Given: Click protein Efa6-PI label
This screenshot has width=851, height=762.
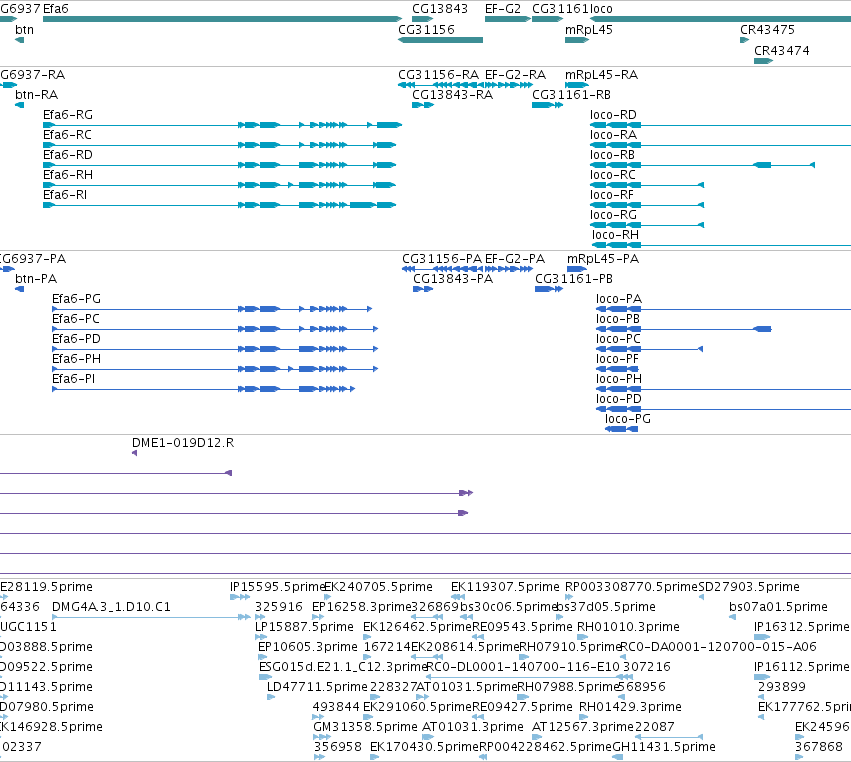Looking at the screenshot, I should 74,379.
